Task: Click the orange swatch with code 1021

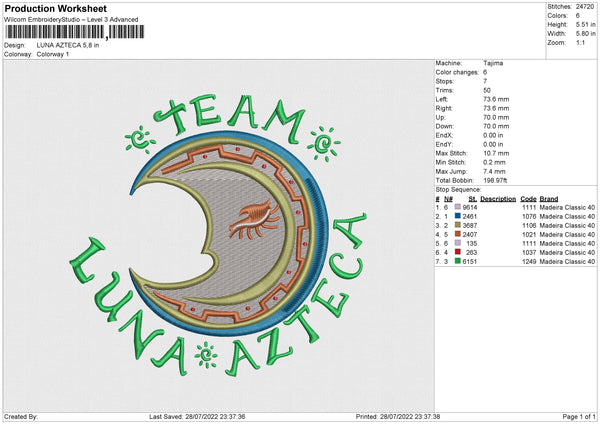Action: (x=457, y=234)
